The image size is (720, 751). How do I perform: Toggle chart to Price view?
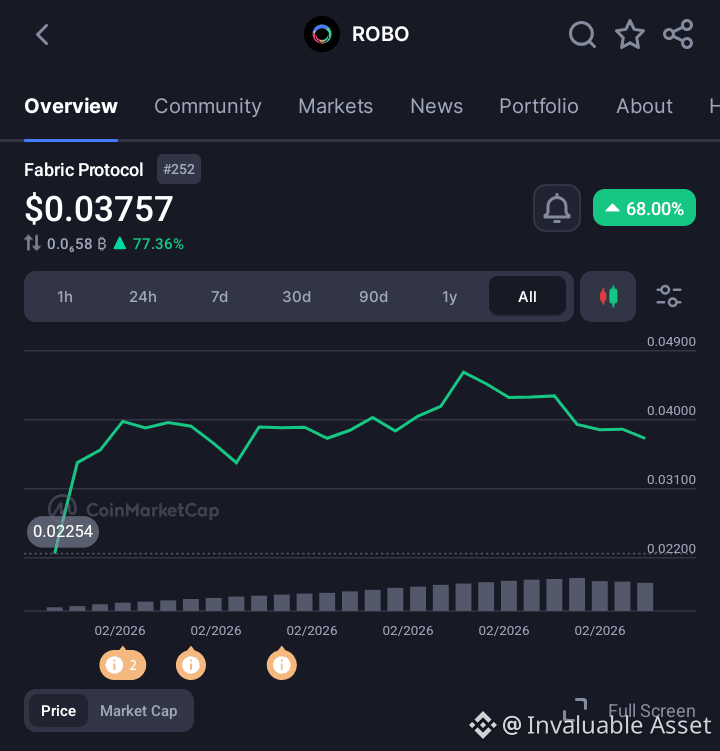(x=58, y=711)
